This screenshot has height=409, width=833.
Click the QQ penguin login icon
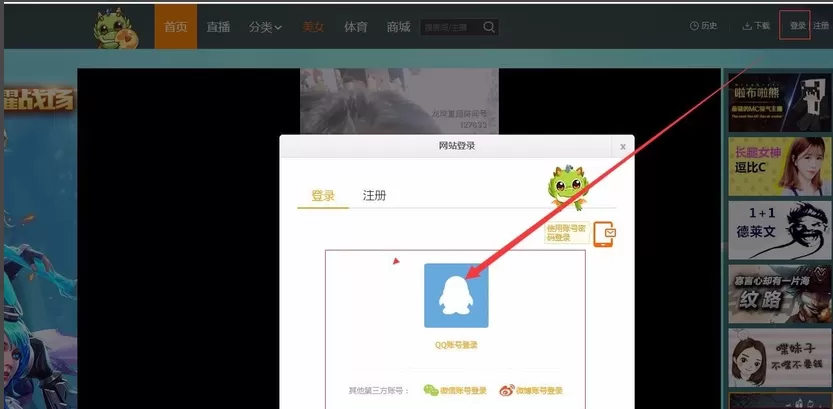click(x=456, y=295)
